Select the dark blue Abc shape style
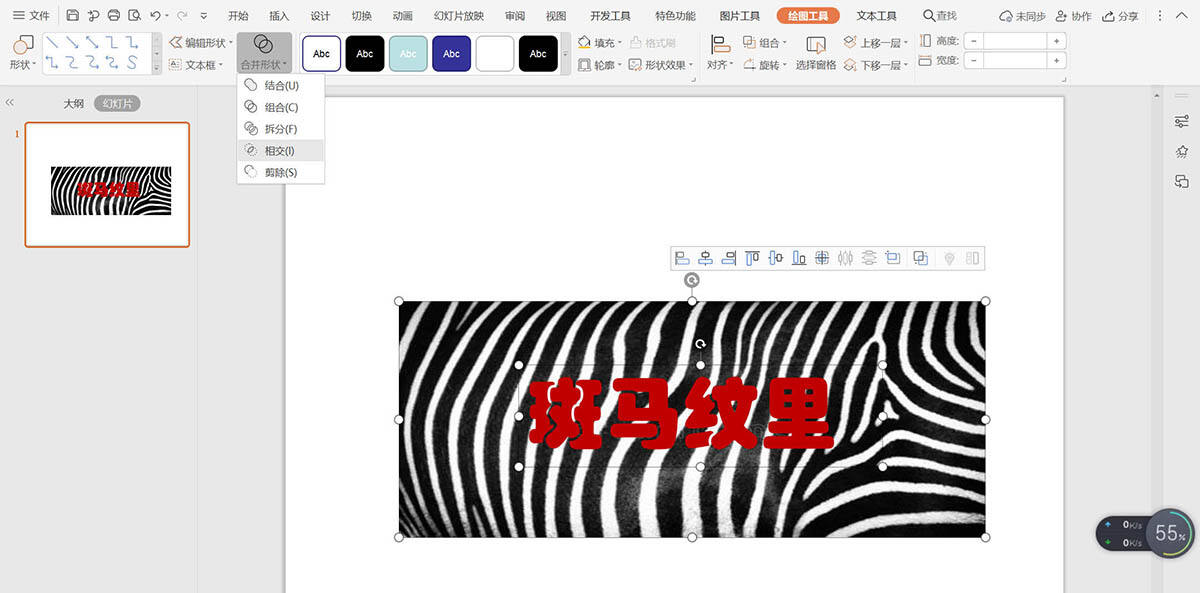This screenshot has height=593, width=1200. (451, 54)
